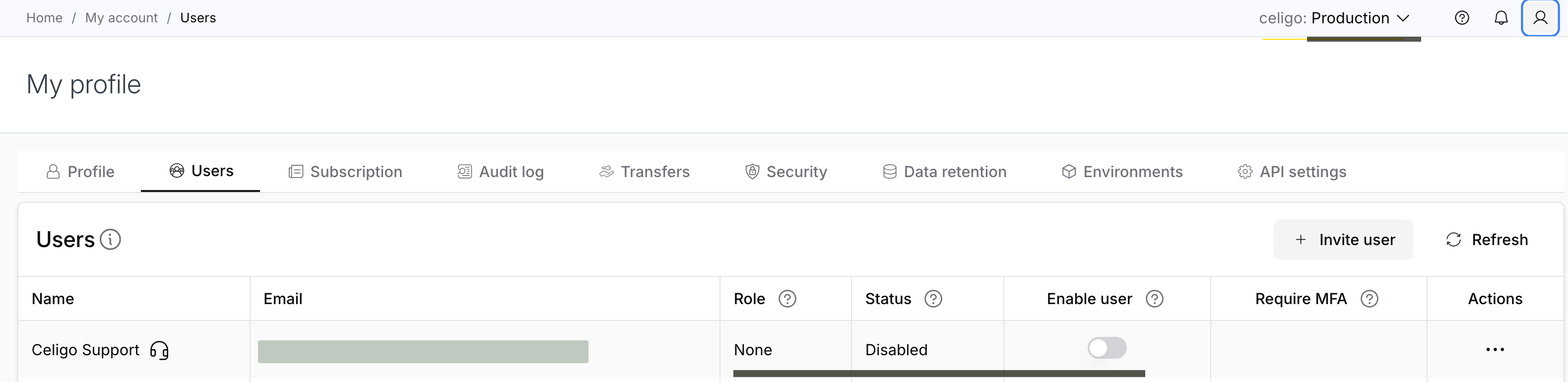
Task: Open My account from the breadcrumb
Action: (x=121, y=18)
